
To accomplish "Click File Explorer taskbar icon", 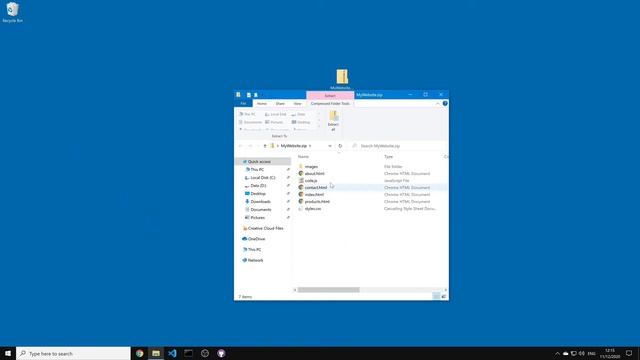I will pos(156,353).
